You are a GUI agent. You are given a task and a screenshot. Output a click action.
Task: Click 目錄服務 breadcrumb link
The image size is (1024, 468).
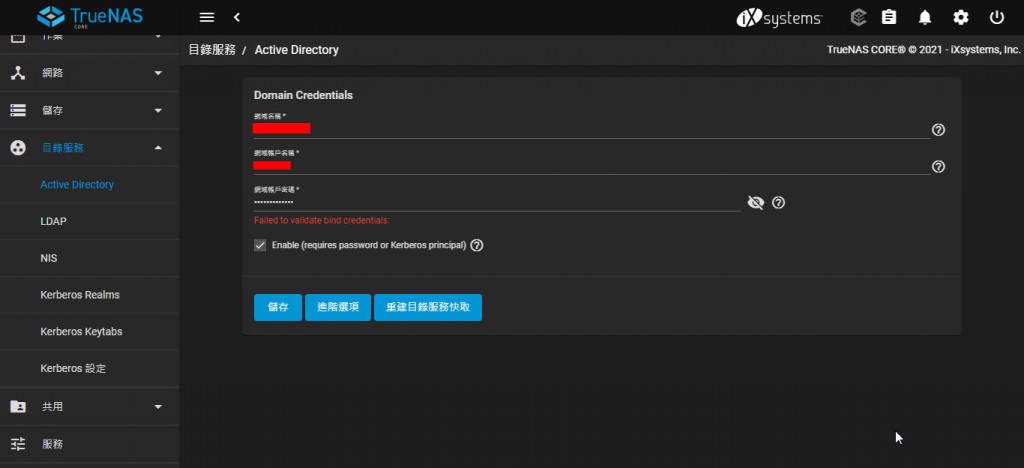212,50
